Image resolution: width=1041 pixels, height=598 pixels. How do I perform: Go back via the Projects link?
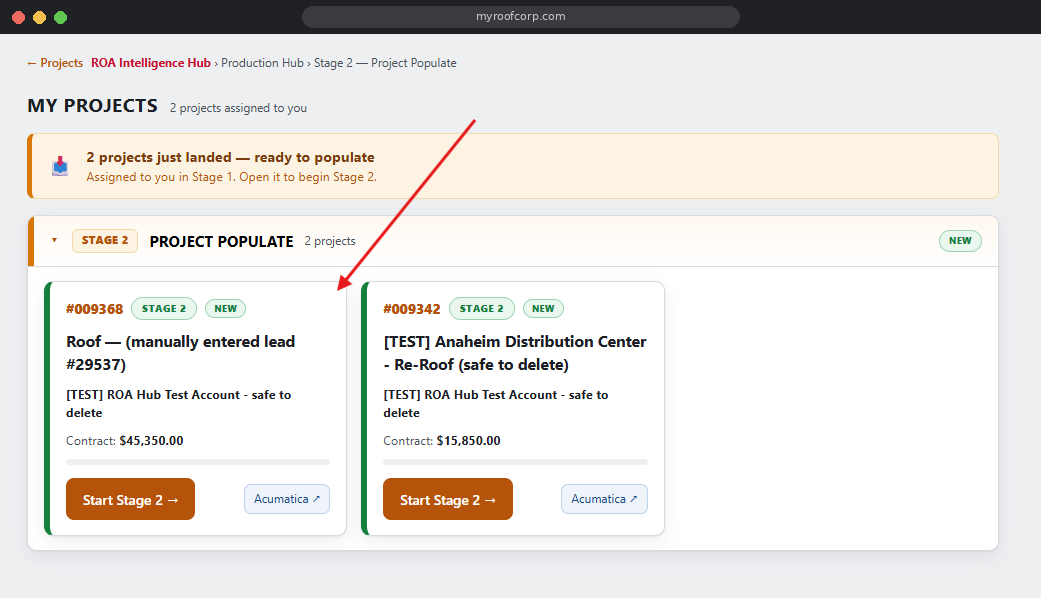(x=55, y=63)
